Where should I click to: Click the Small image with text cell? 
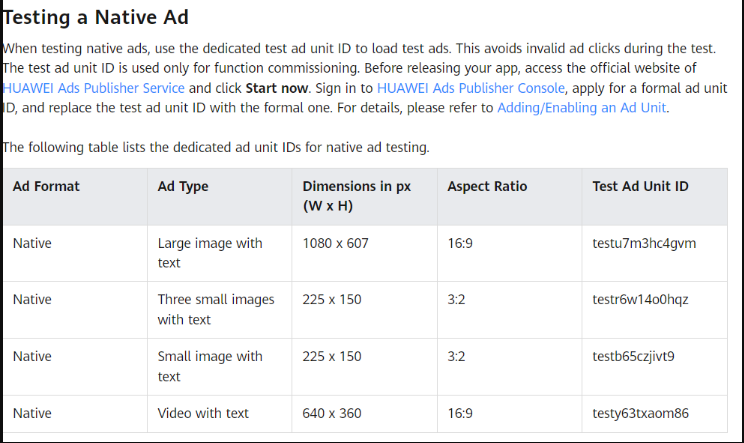click(210, 366)
